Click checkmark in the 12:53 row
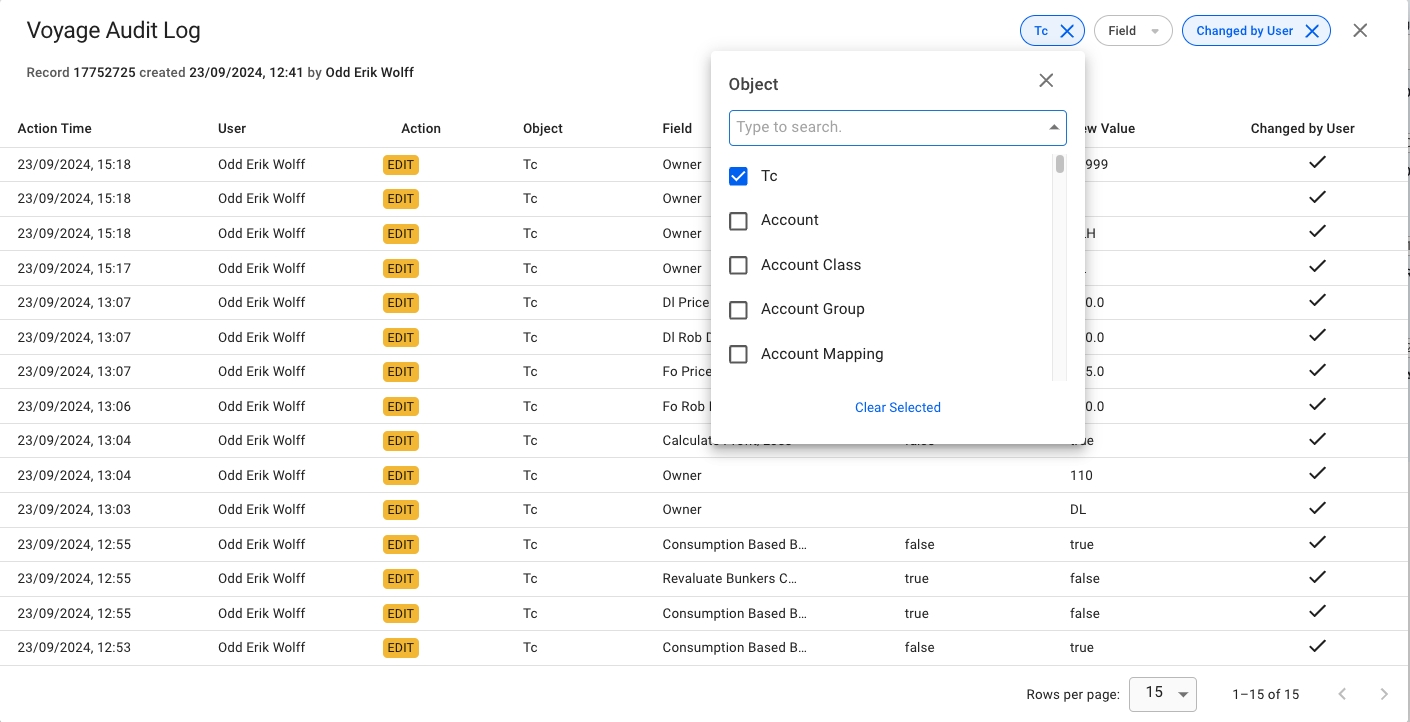This screenshot has height=722, width=1410. click(x=1317, y=645)
